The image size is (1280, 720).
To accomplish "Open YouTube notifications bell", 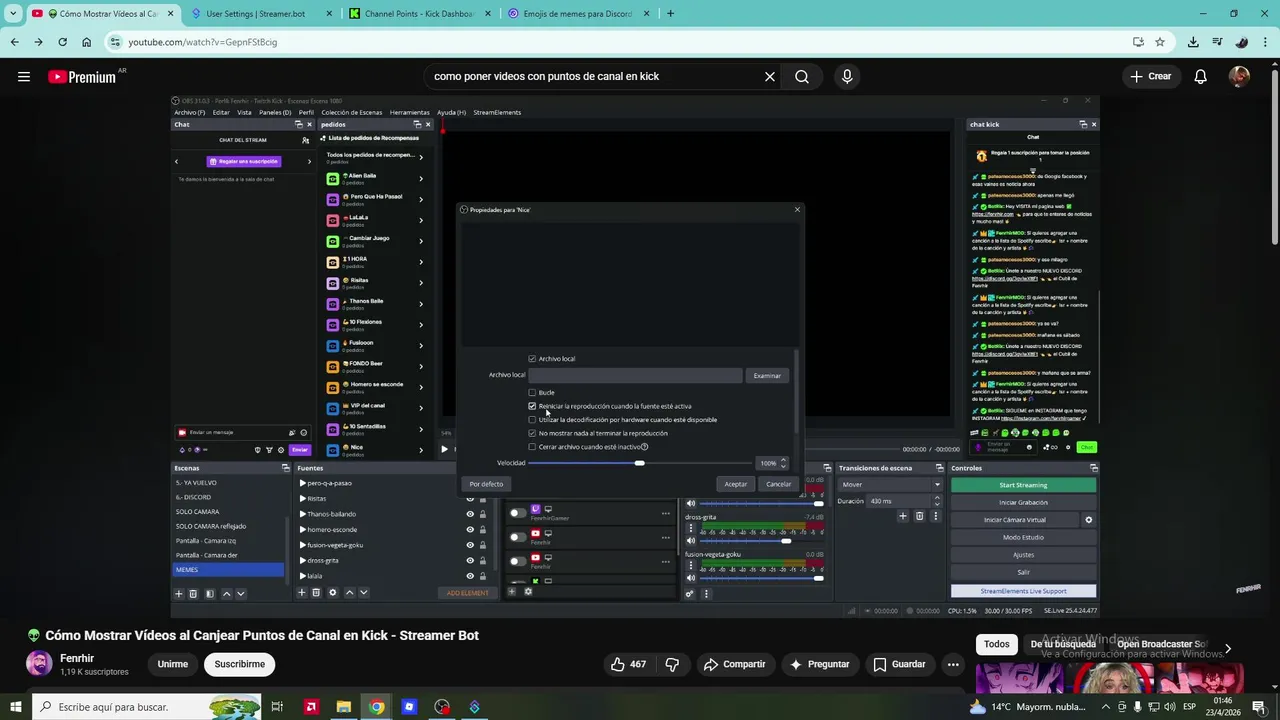I will (1201, 76).
